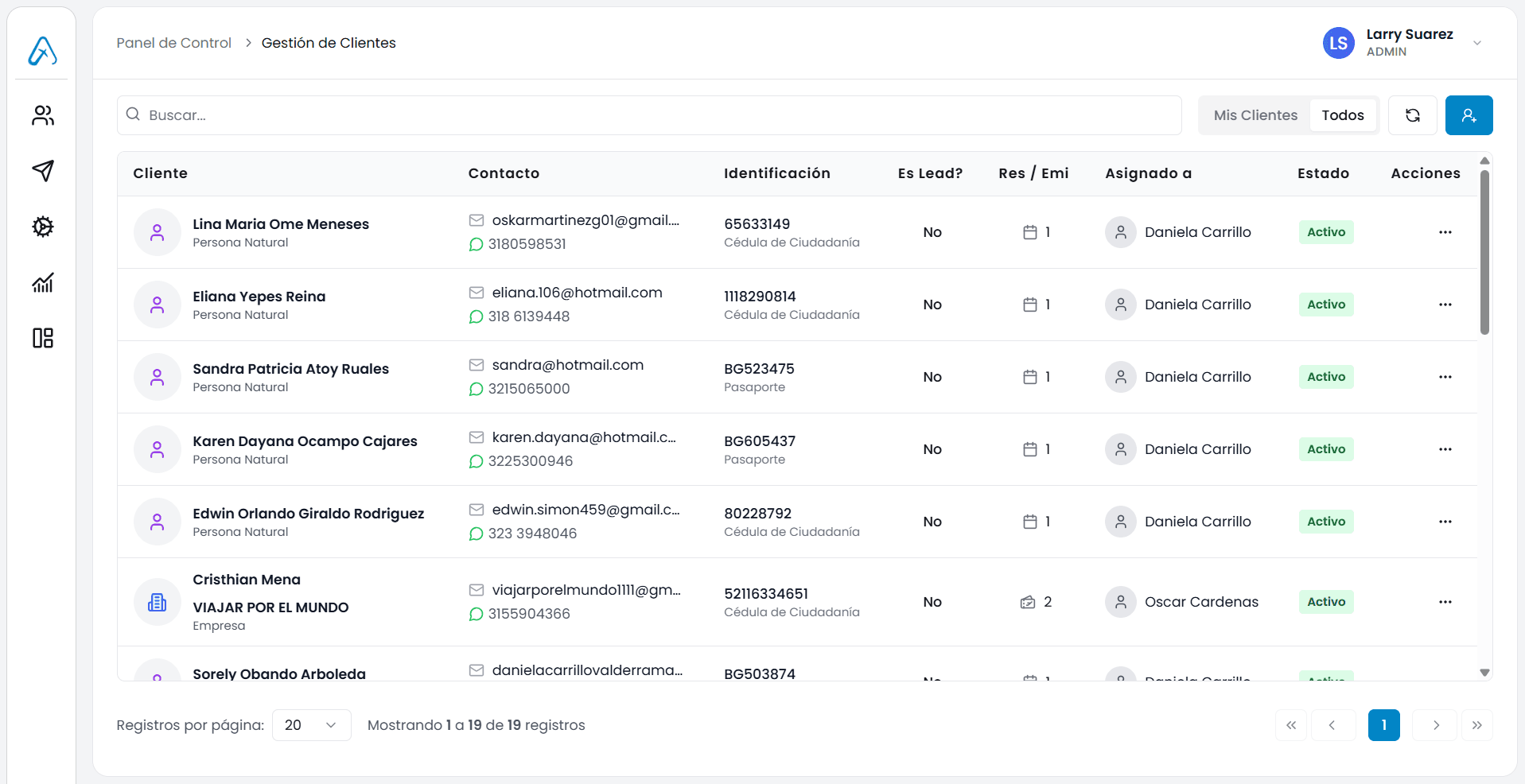Image resolution: width=1525 pixels, height=784 pixels.
Task: Click the paper plane sidebar icon
Action: click(43, 171)
